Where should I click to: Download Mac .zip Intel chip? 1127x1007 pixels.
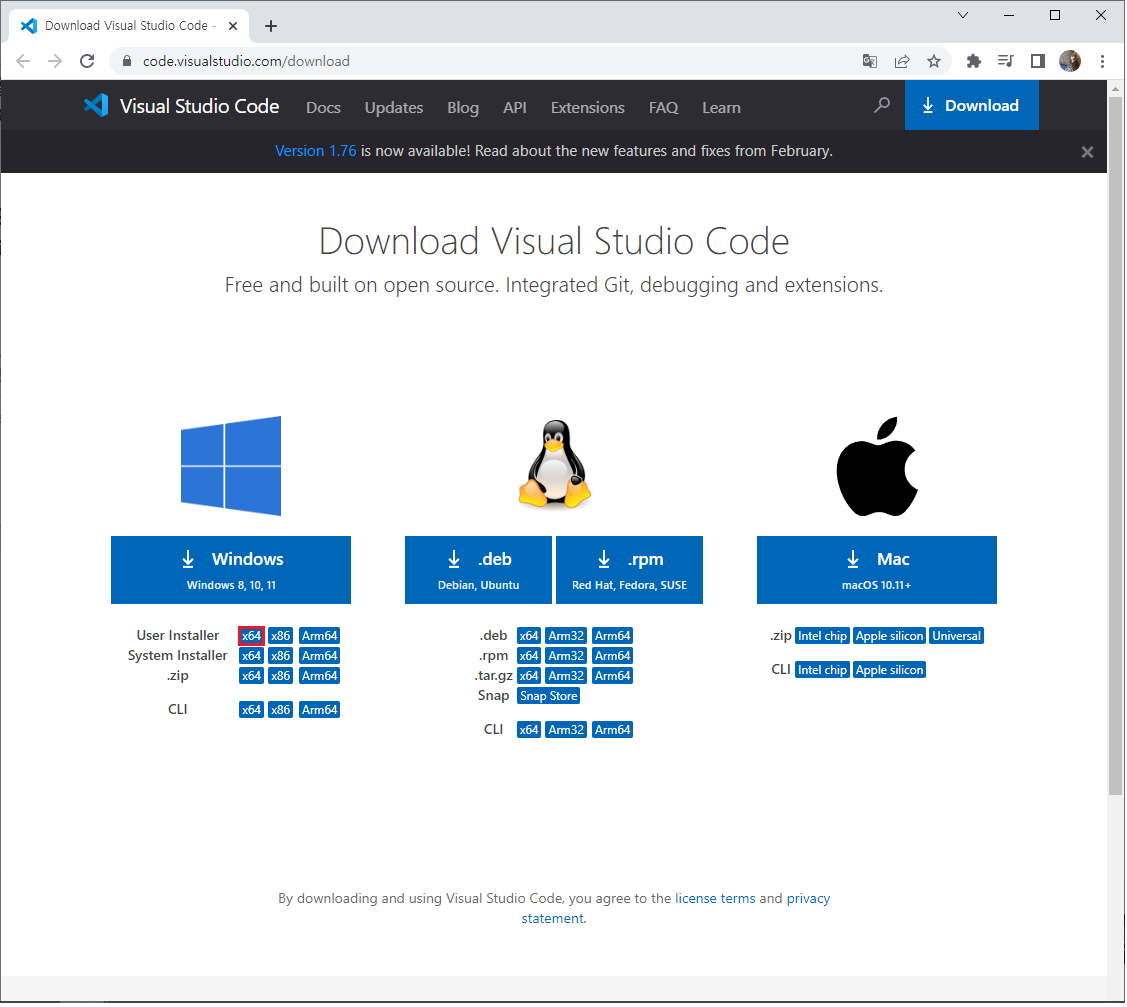pyautogui.click(x=822, y=636)
